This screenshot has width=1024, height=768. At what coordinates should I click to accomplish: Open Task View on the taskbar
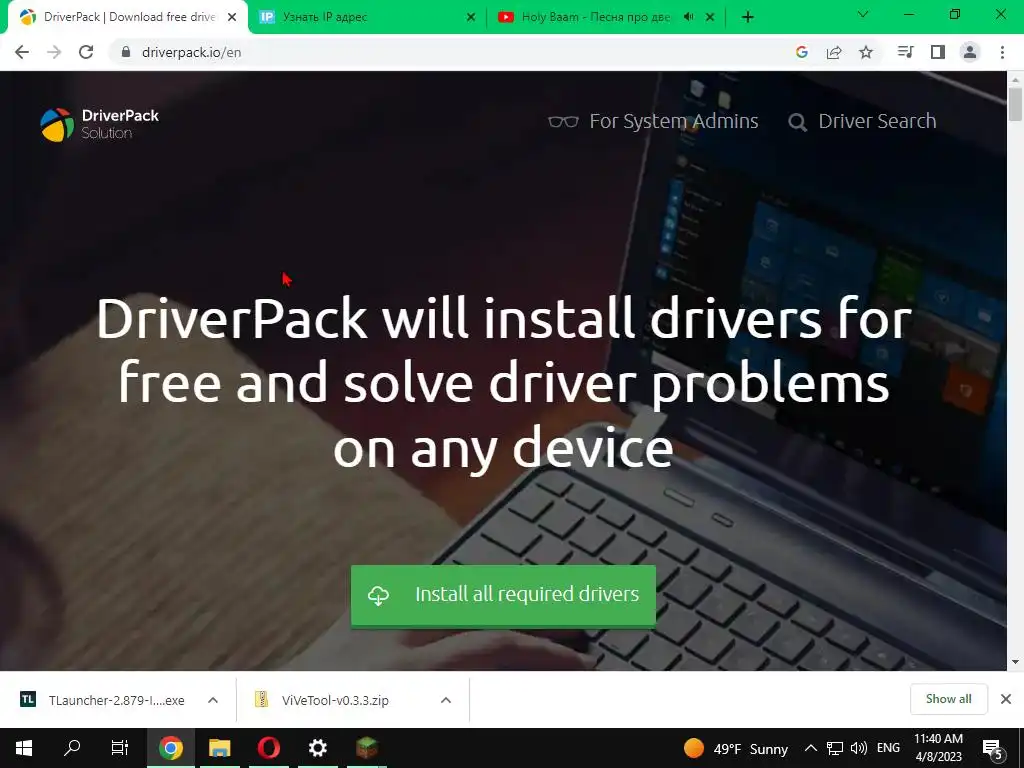click(x=120, y=748)
